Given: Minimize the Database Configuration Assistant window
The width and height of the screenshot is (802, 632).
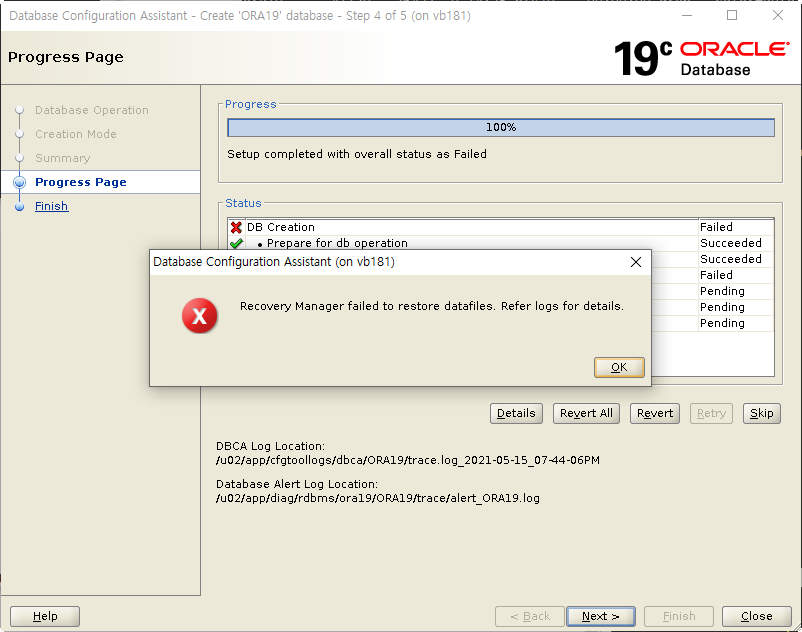Looking at the screenshot, I should pyautogui.click(x=687, y=15).
